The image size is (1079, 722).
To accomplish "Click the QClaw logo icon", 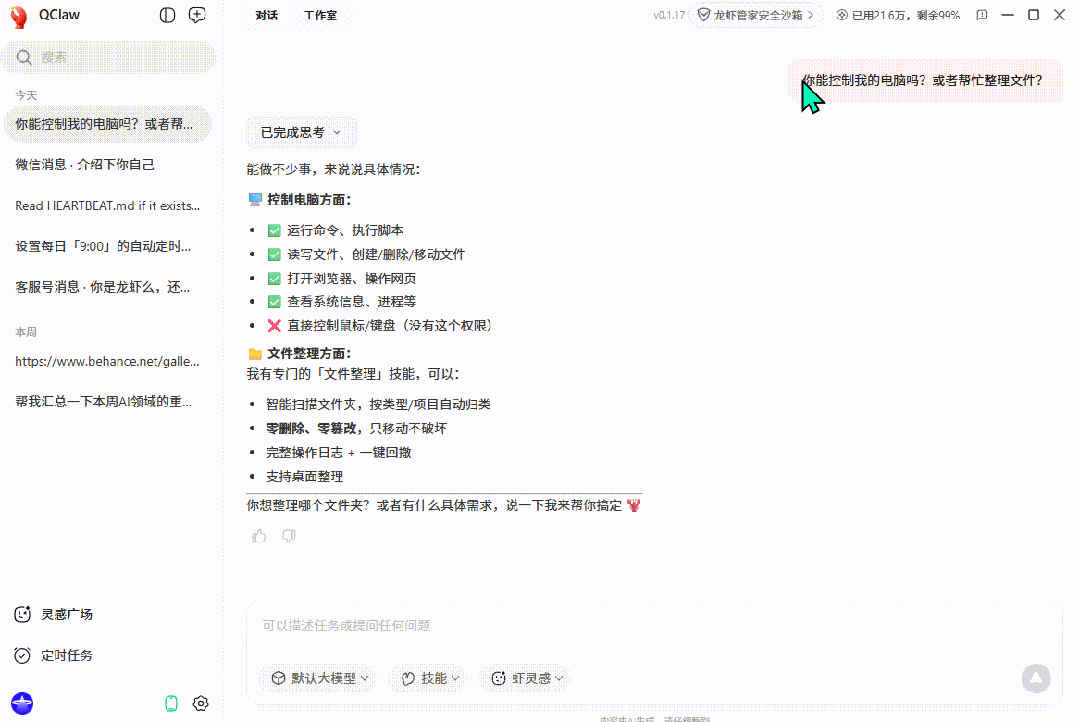I will (16, 15).
